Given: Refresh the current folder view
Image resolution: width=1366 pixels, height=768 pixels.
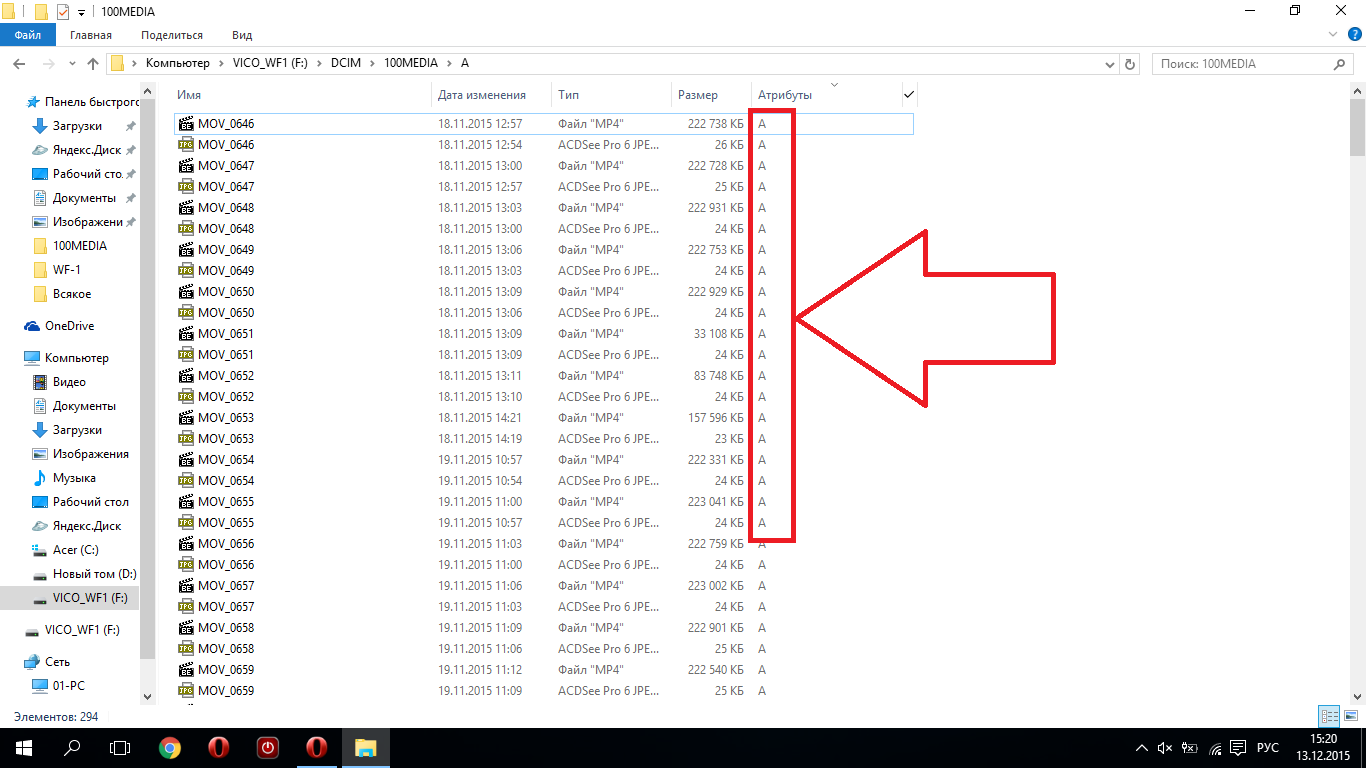Looking at the screenshot, I should (x=1130, y=64).
